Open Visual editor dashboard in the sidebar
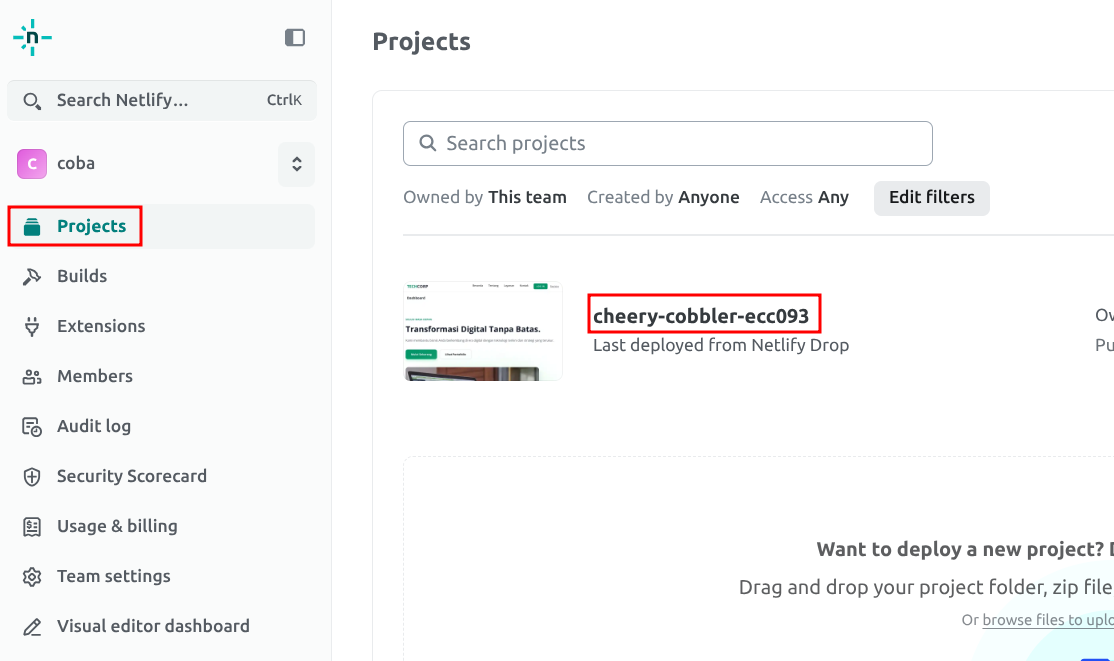The width and height of the screenshot is (1114, 661). pos(162,626)
